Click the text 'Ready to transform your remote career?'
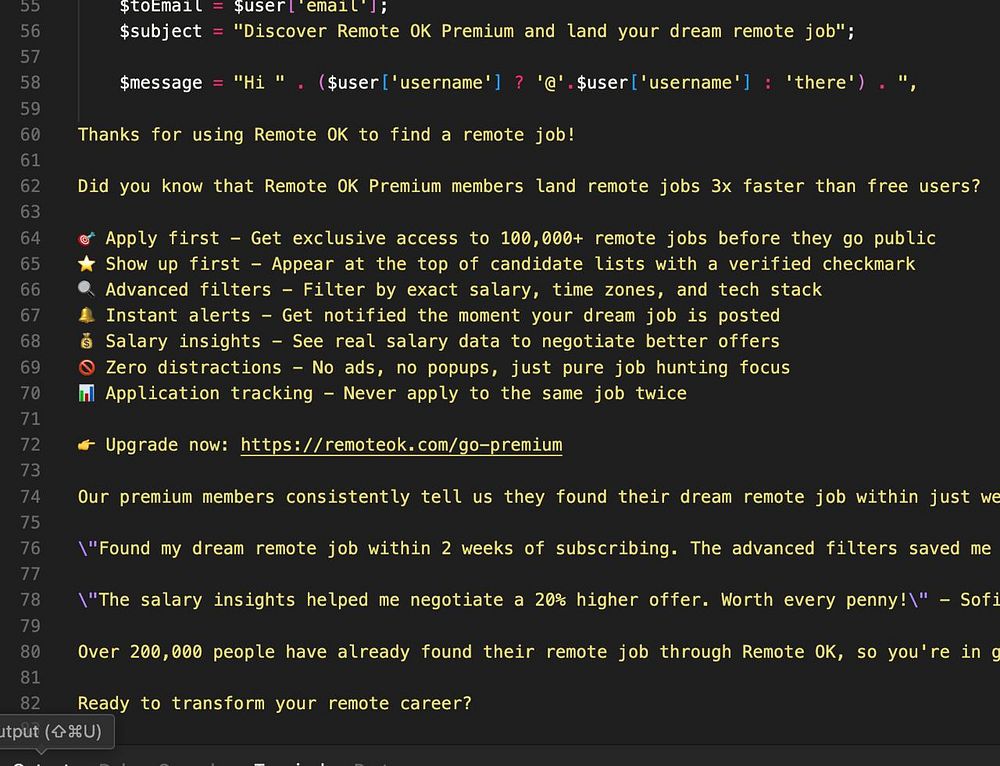 tap(274, 703)
